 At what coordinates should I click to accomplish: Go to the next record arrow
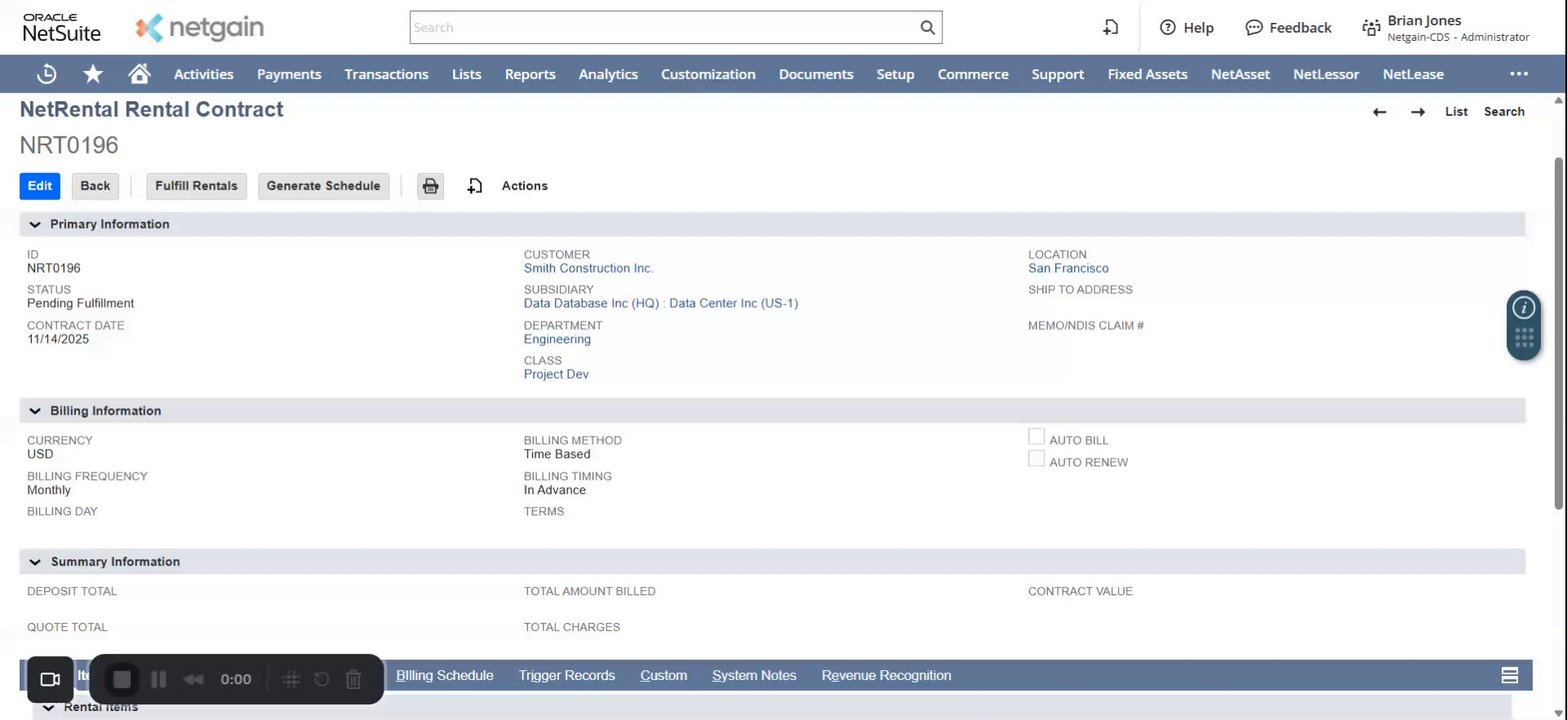pyautogui.click(x=1418, y=112)
